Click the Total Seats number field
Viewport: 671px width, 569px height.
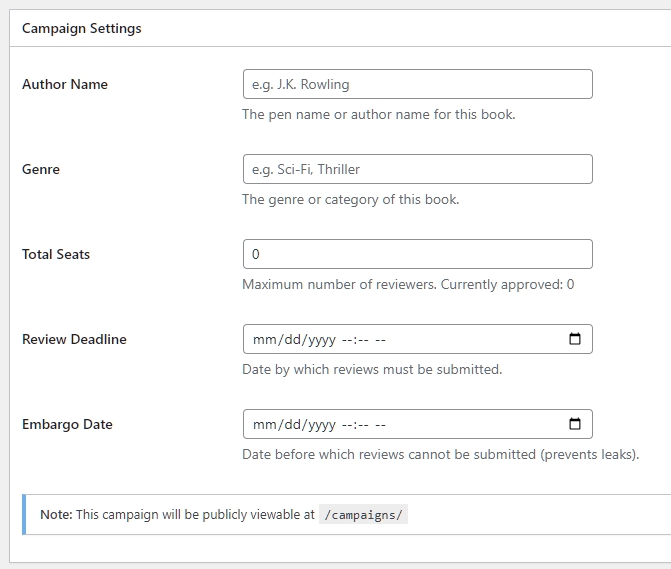[418, 254]
